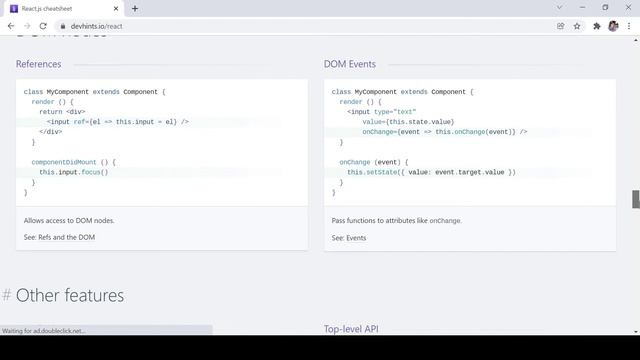Click 'return <div>' code line
Screen dimensions: 640x360
tap(62, 112)
